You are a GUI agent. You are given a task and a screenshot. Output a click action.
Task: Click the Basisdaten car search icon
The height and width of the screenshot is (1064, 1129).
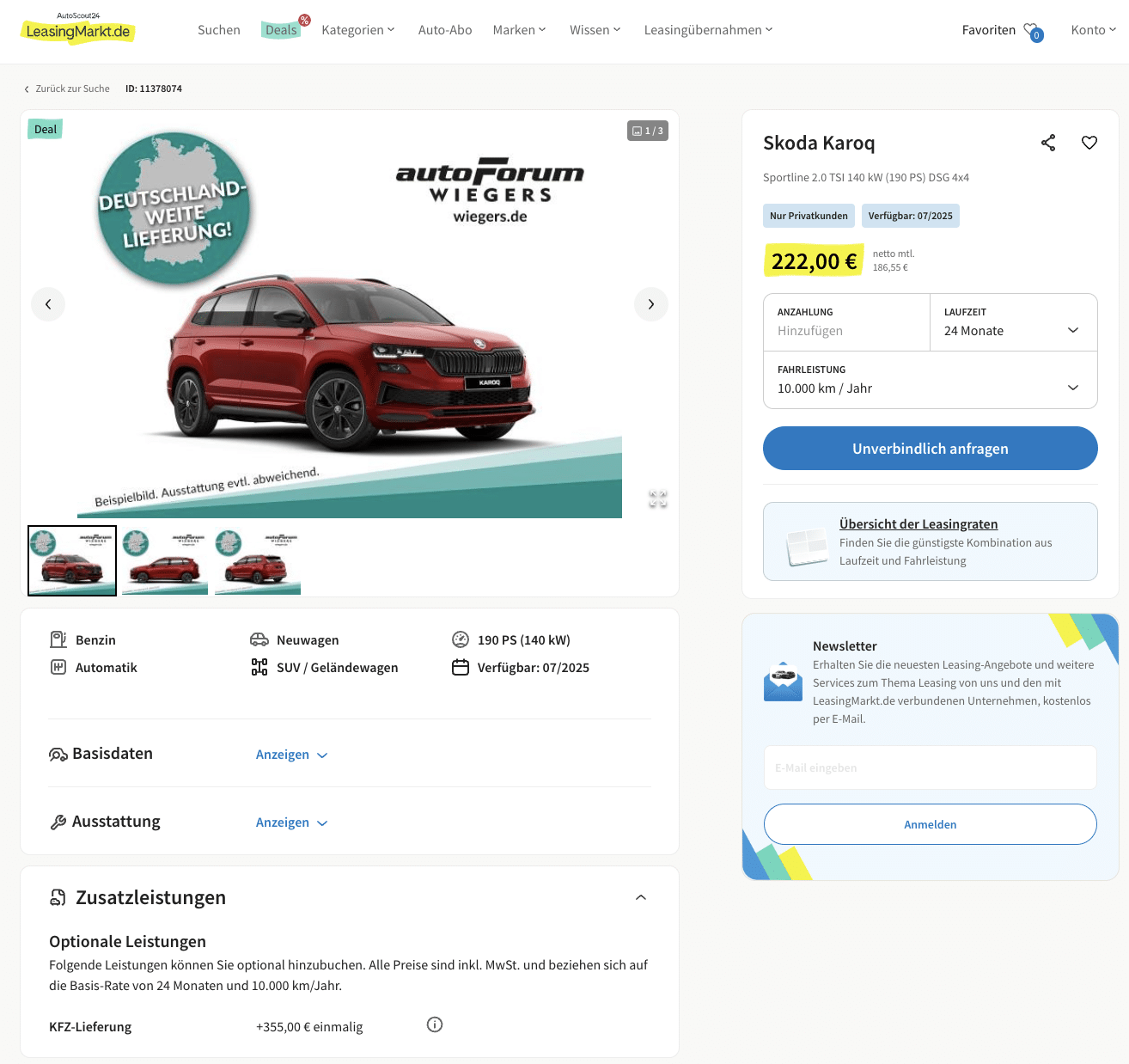[x=58, y=755]
